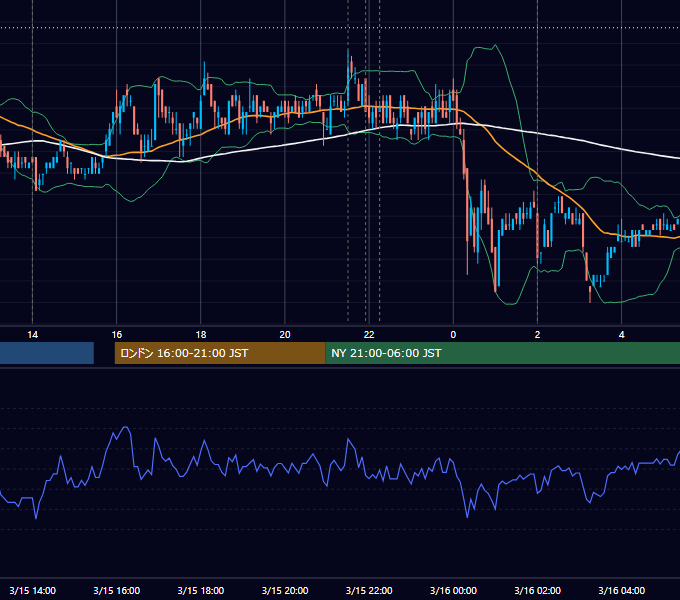This screenshot has height=600, width=680.
Task: Click the 16 hour axis label
Action: (x=117, y=335)
